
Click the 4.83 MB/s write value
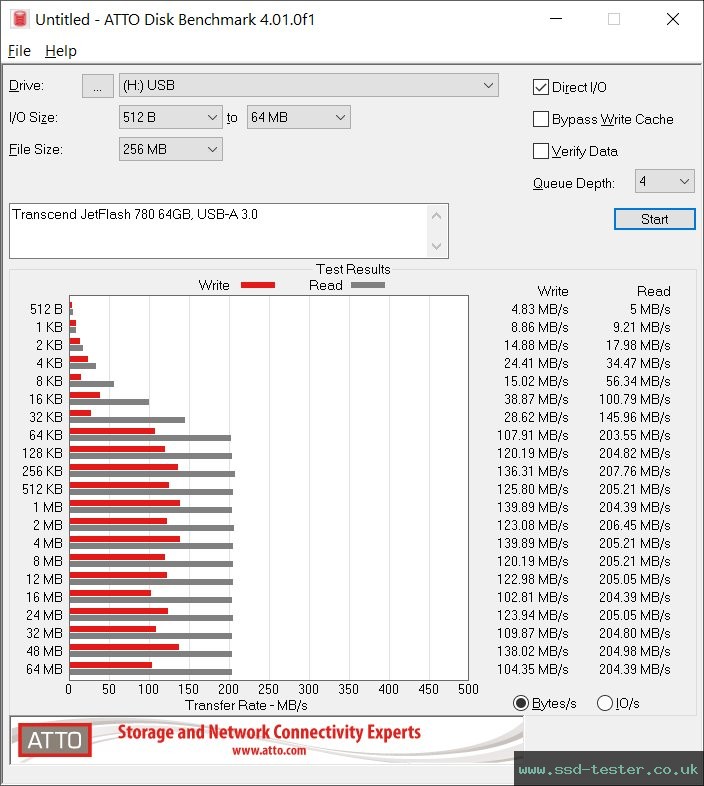540,309
